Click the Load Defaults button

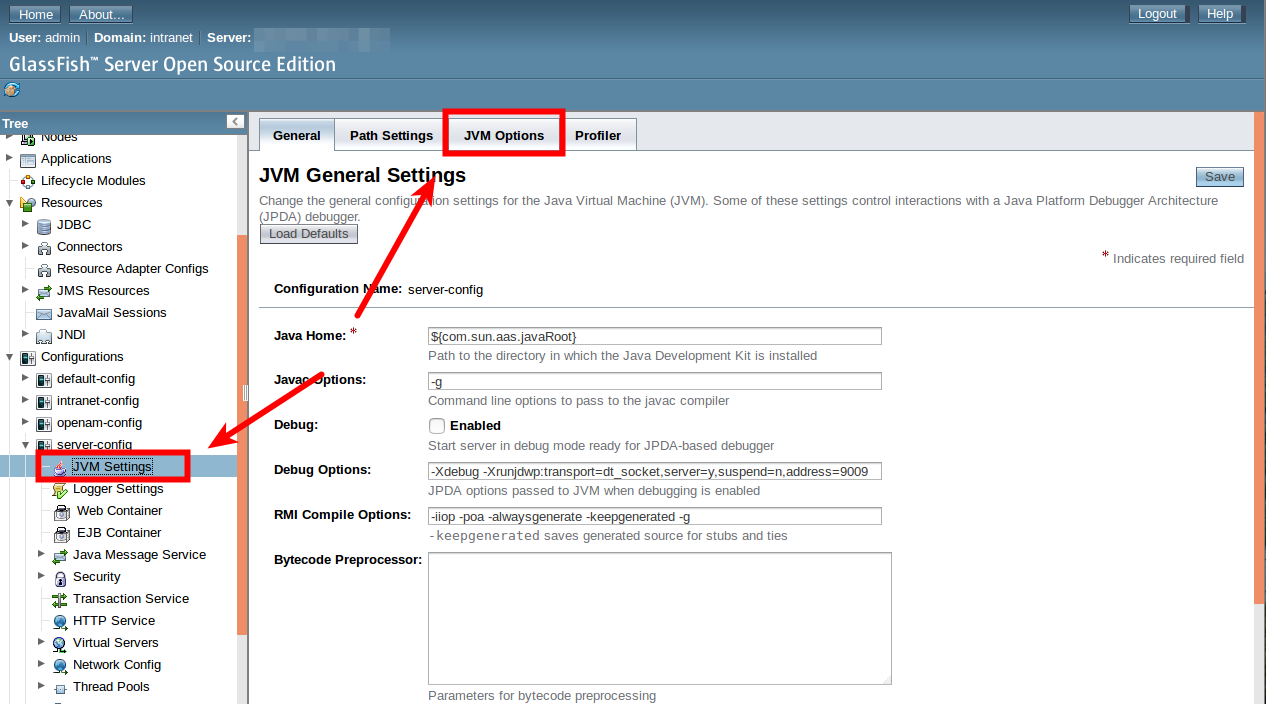(308, 234)
